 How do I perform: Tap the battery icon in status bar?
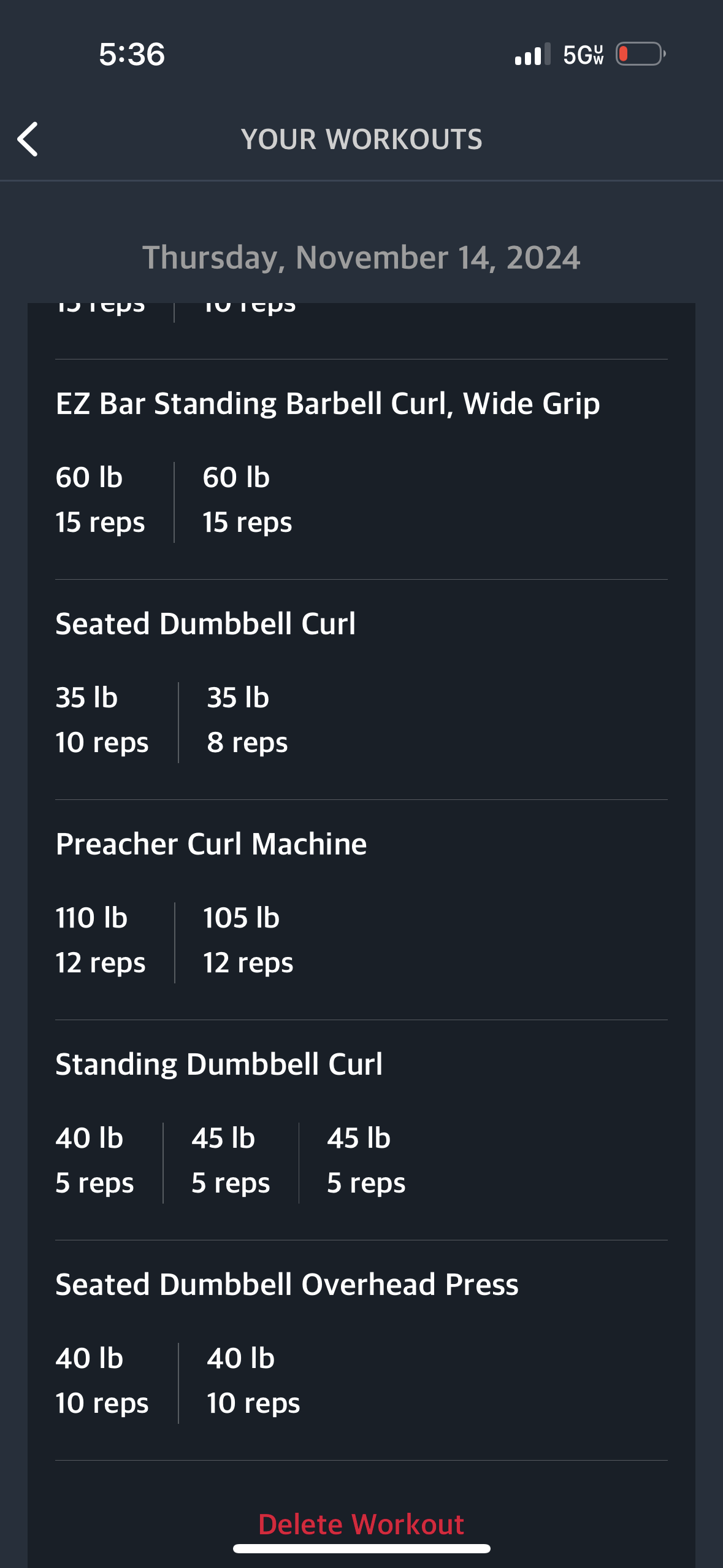coord(640,54)
